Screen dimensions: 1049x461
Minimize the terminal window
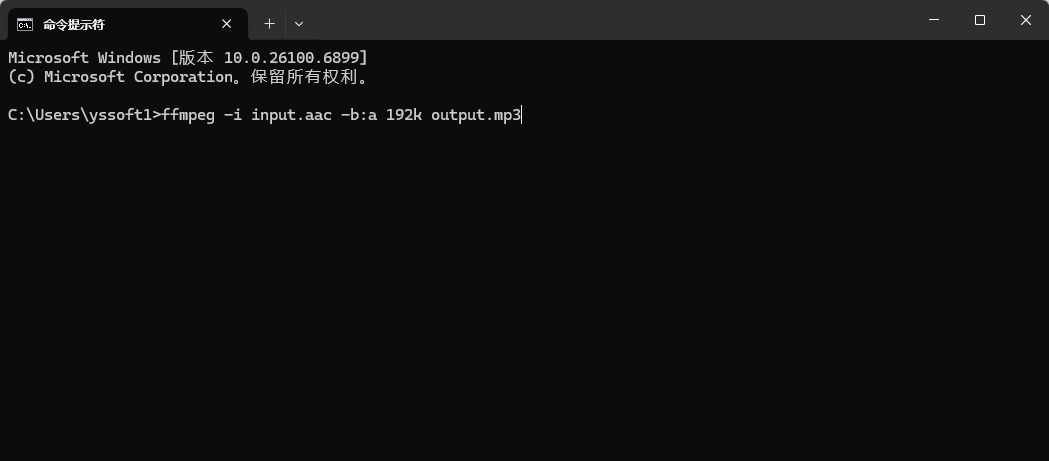point(934,20)
